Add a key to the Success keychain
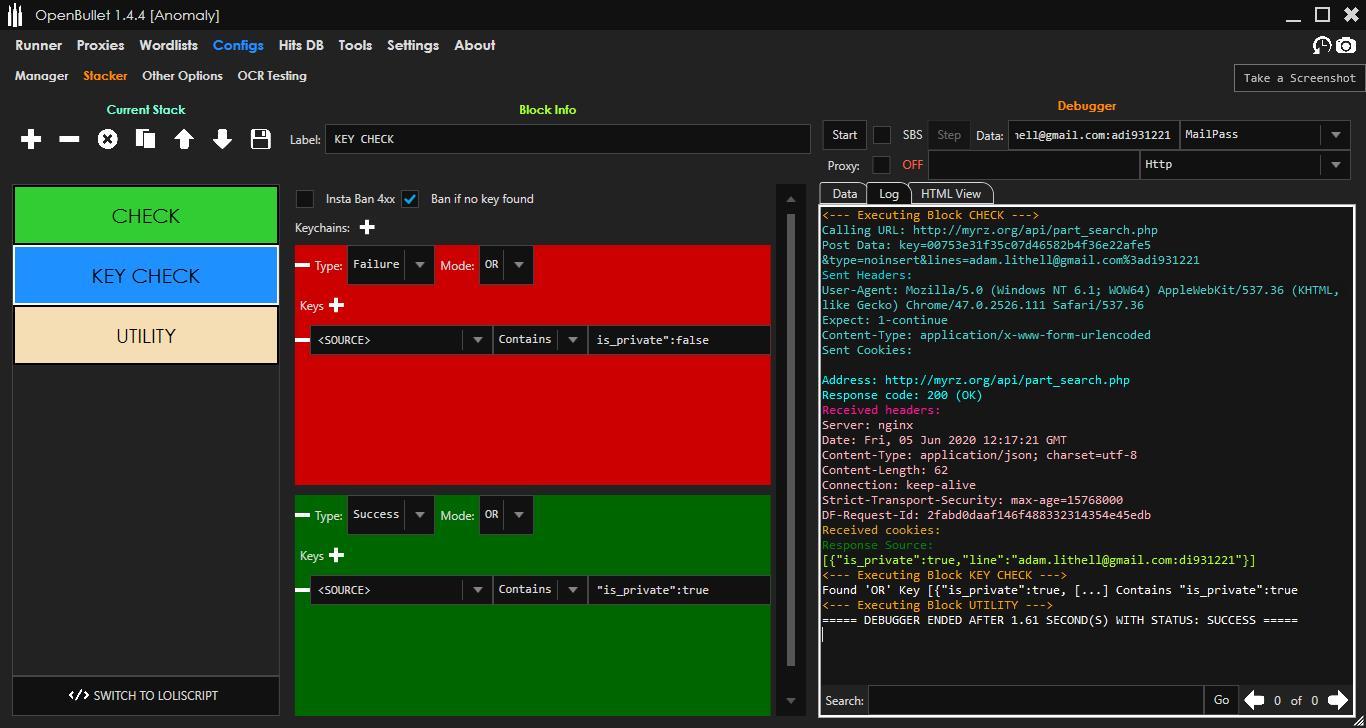This screenshot has width=1366, height=728. pyautogui.click(x=336, y=555)
